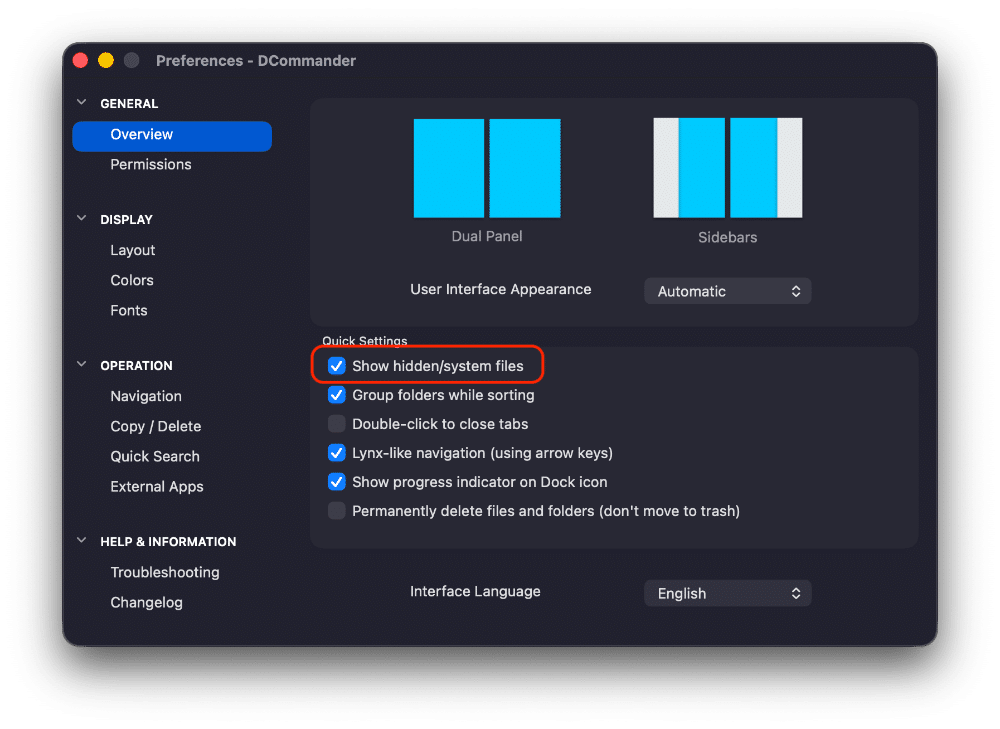
Task: Disable Lynx-like navigation
Action: point(336,453)
